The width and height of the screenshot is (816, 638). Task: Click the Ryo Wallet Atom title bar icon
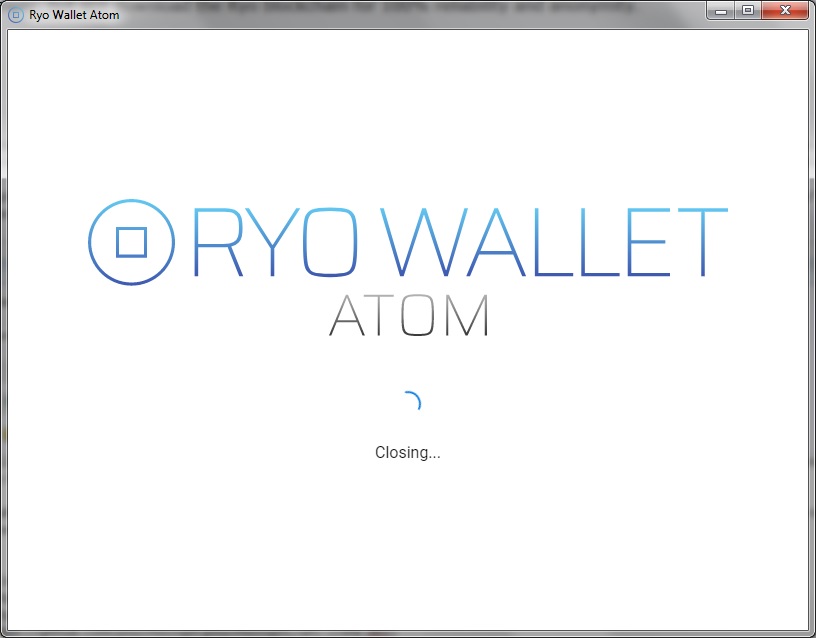pyautogui.click(x=16, y=15)
